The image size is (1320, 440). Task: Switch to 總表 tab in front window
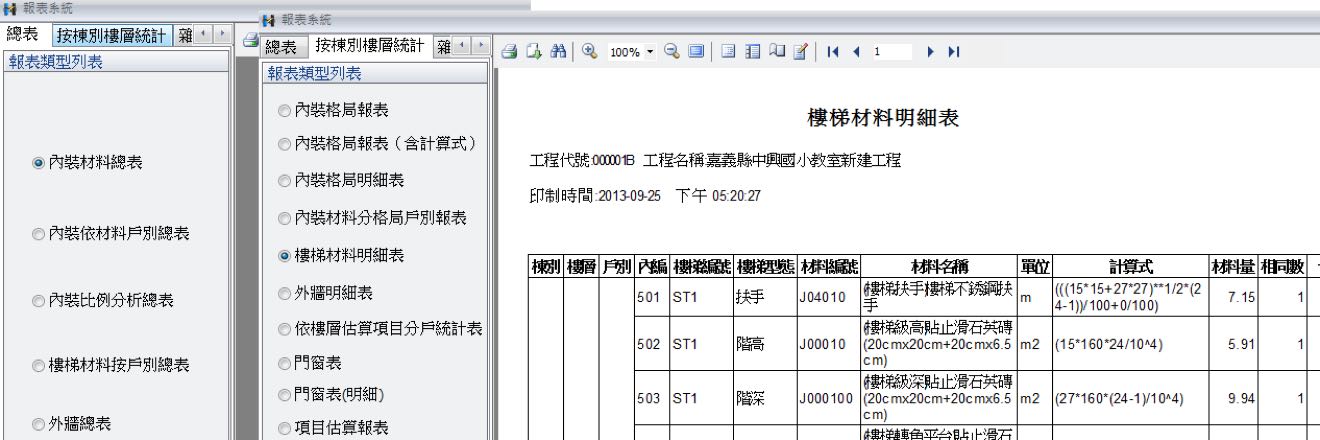pos(281,47)
